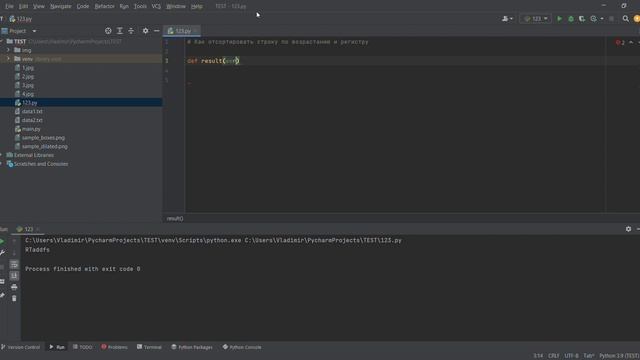640x360 pixels.
Task: Expand the img folder
Action: tap(9, 50)
